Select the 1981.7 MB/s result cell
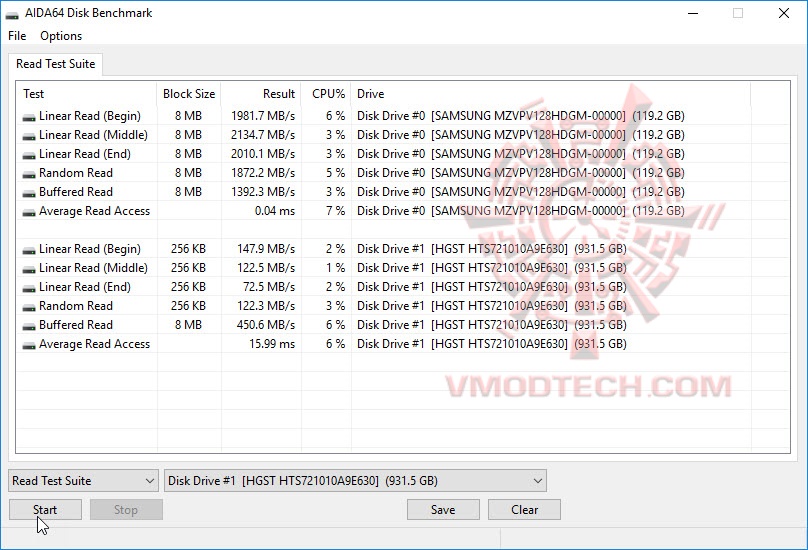The width and height of the screenshot is (808, 550). (x=263, y=115)
